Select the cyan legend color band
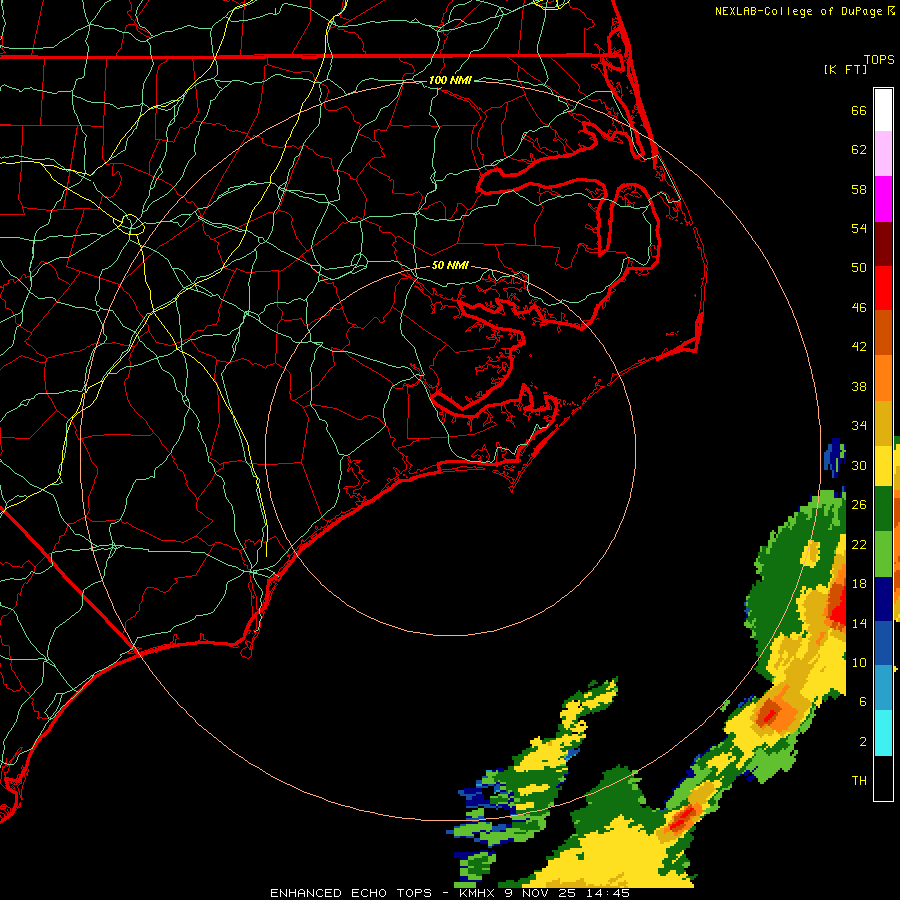This screenshot has height=900, width=900. coord(883,733)
